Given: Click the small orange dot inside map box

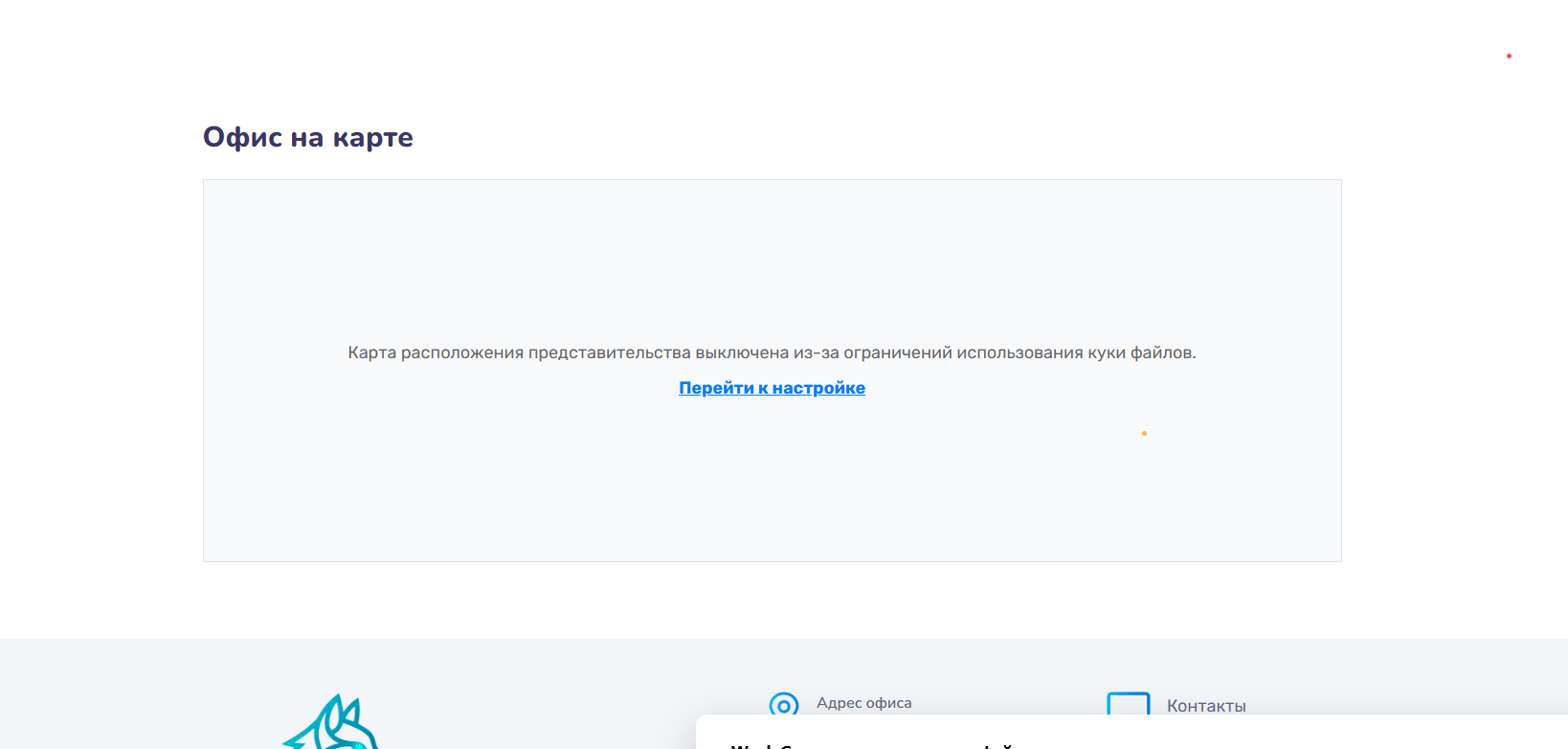Looking at the screenshot, I should [x=1144, y=434].
